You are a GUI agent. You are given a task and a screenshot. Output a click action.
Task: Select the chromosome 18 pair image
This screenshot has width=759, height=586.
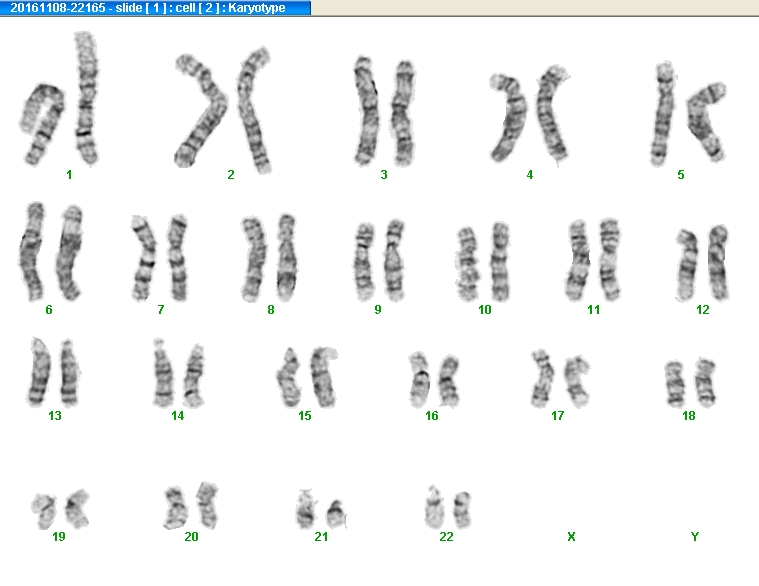click(690, 383)
